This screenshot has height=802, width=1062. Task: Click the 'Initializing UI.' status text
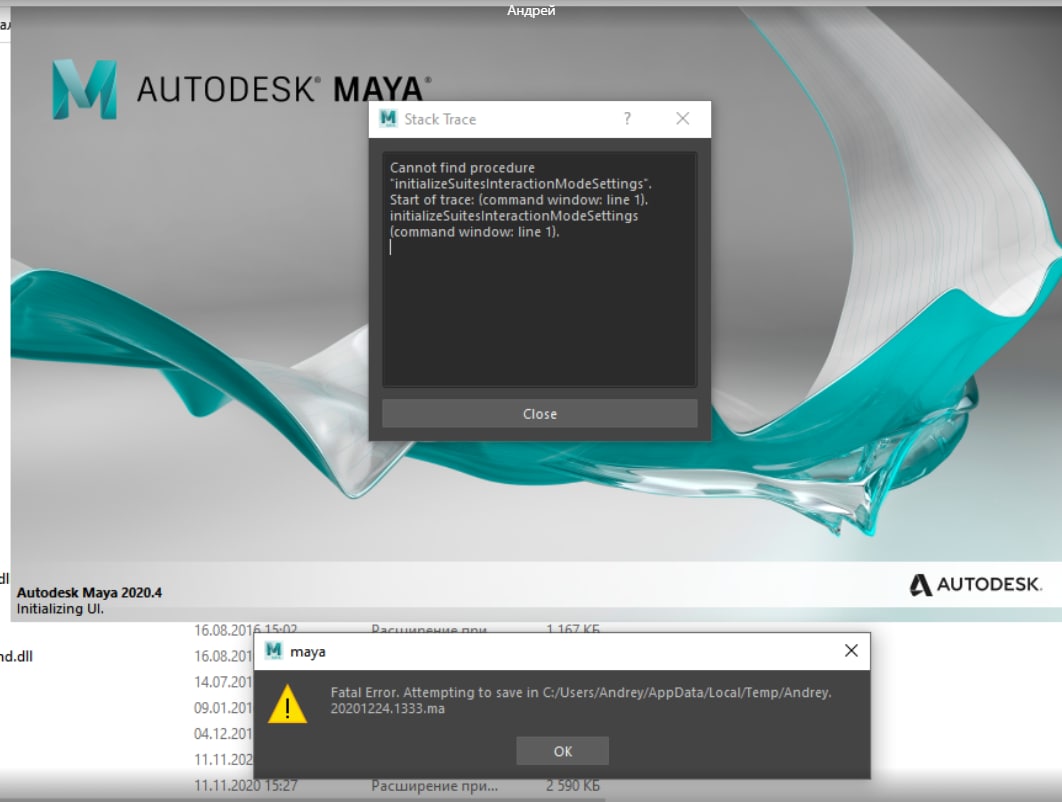pos(60,609)
